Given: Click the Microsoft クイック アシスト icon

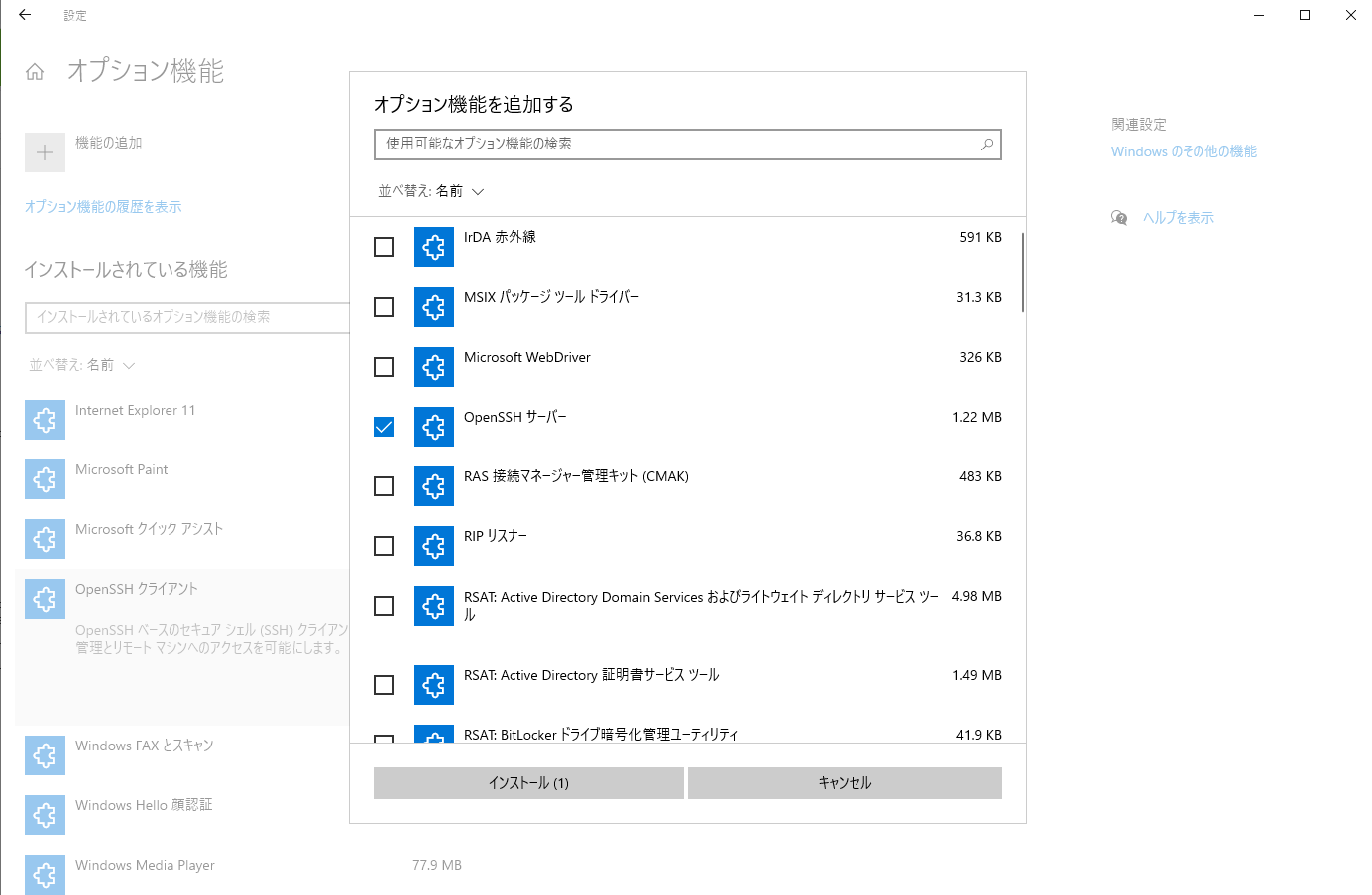Looking at the screenshot, I should (45, 539).
